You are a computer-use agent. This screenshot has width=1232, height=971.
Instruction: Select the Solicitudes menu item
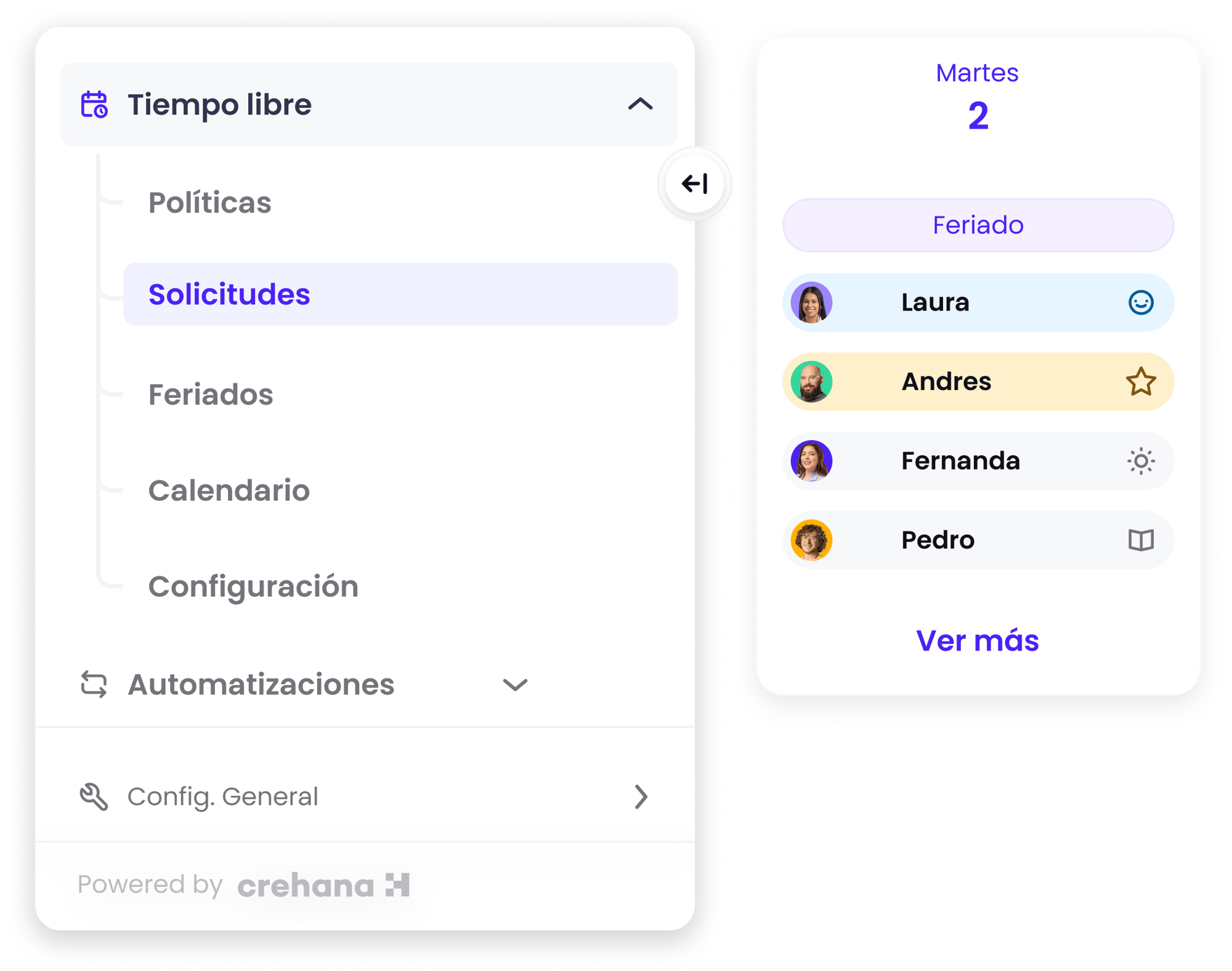click(x=229, y=295)
